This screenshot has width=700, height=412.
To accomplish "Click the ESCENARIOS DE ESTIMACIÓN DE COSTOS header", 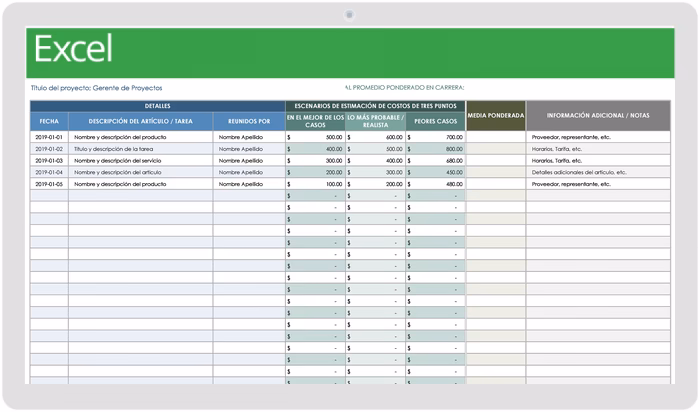I will pos(375,106).
